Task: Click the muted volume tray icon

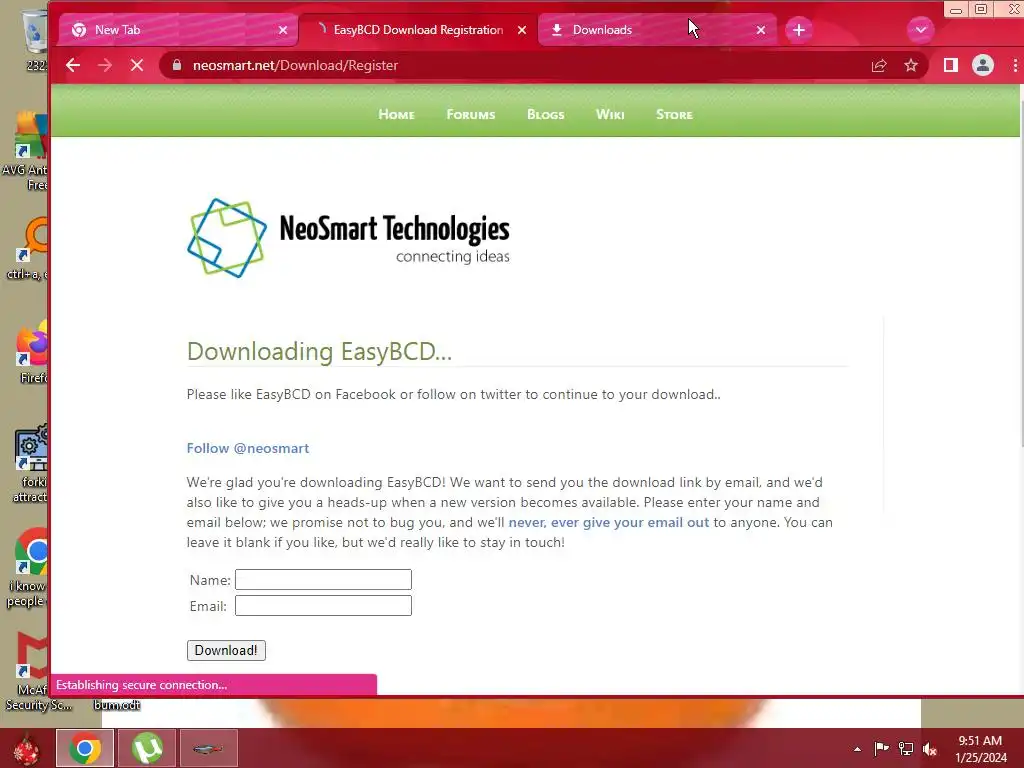Action: click(930, 749)
